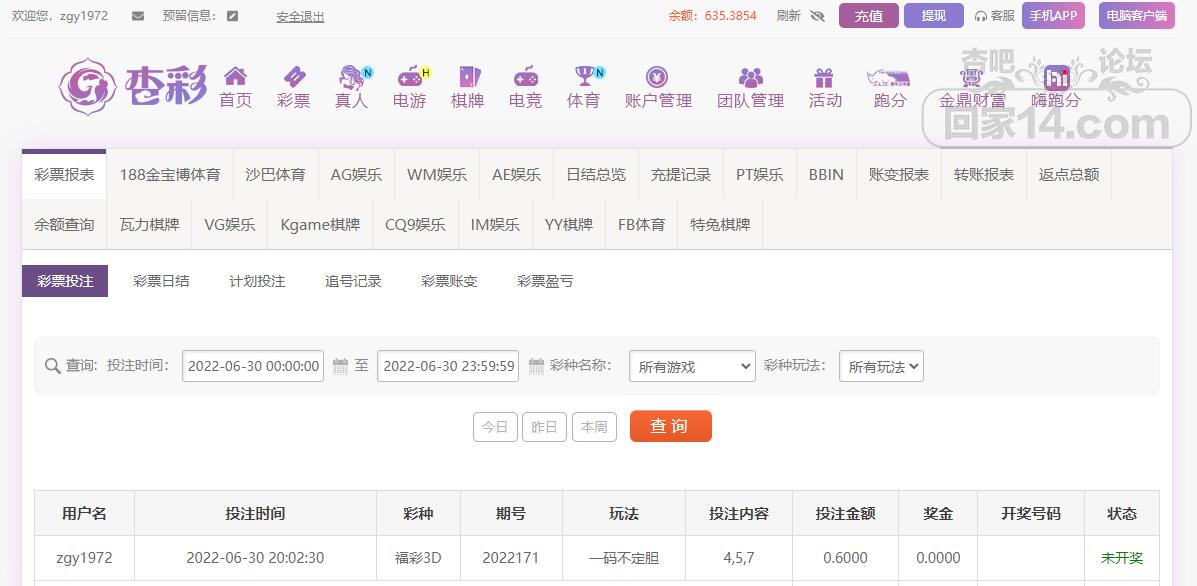Click the end time input field
Viewport: 1197px width, 586px height.
point(449,366)
